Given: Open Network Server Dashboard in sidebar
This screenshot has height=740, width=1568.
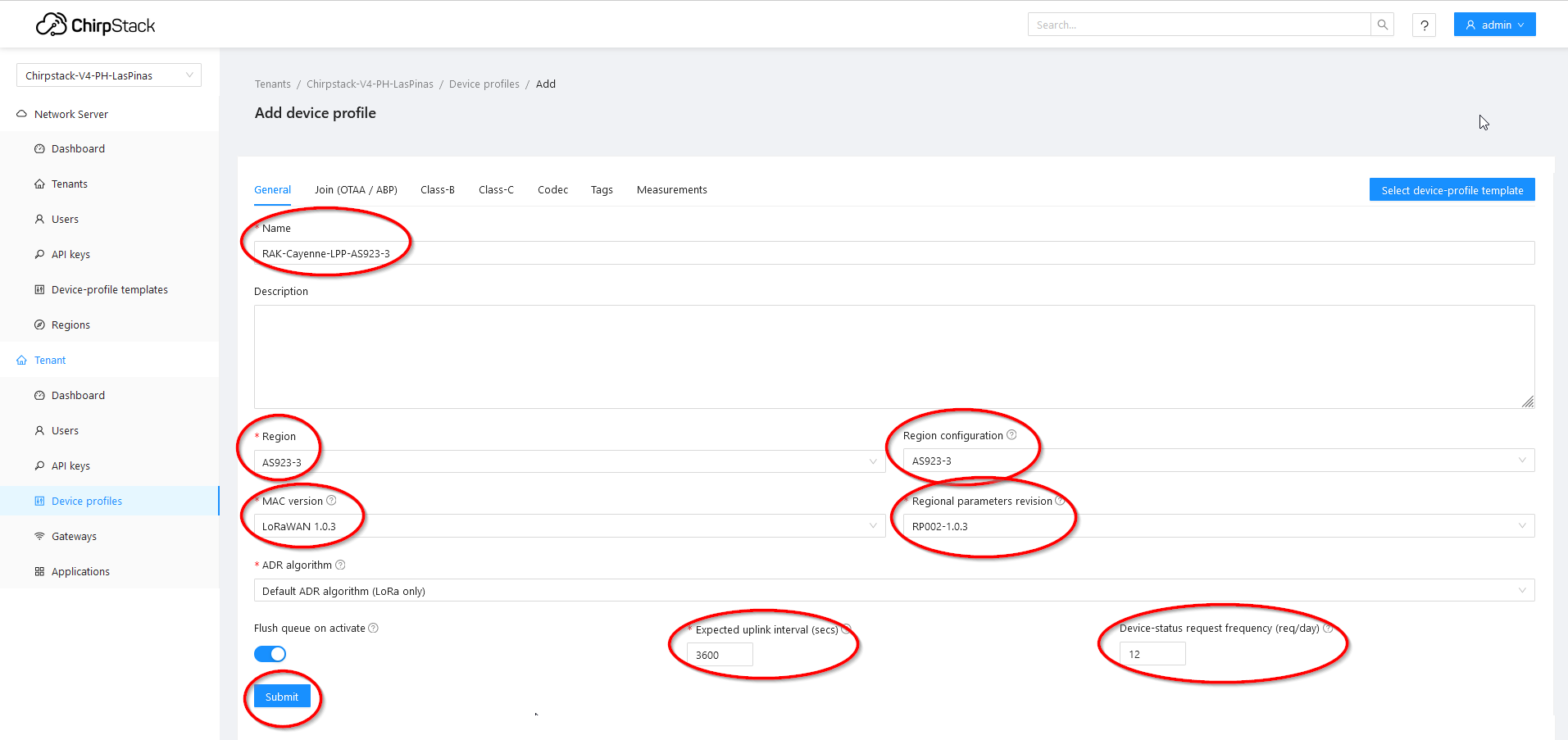Looking at the screenshot, I should point(110,148).
